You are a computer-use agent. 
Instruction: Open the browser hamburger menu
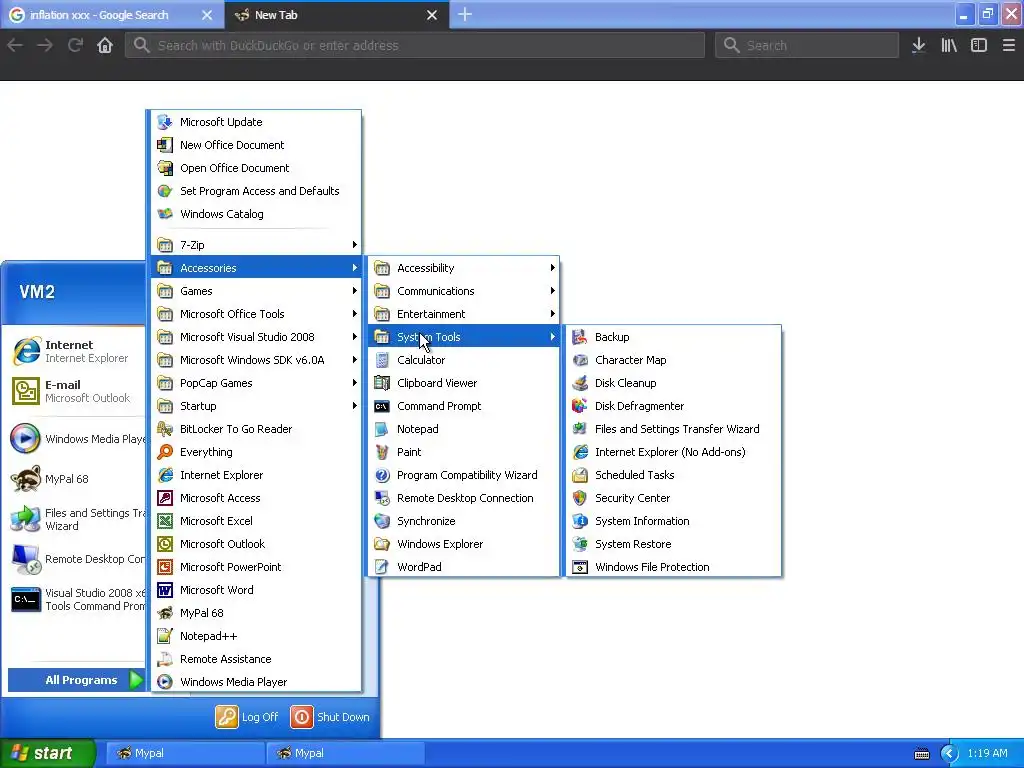[1008, 45]
